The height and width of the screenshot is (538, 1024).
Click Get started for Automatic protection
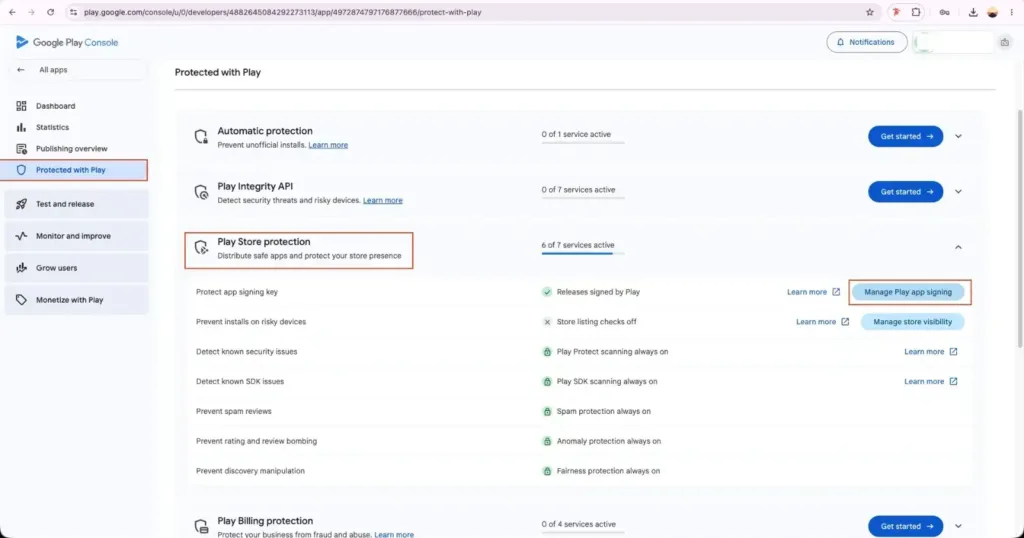905,136
